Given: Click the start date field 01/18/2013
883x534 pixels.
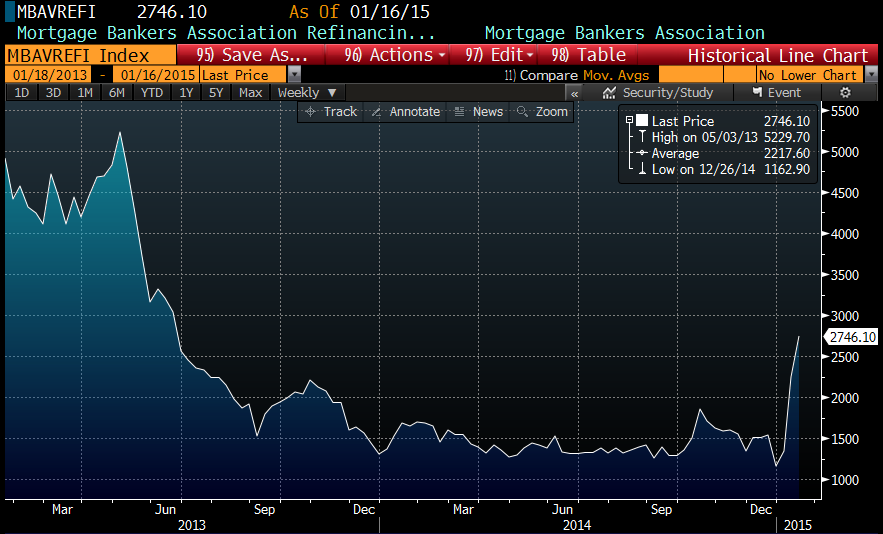Looking at the screenshot, I should tap(47, 74).
